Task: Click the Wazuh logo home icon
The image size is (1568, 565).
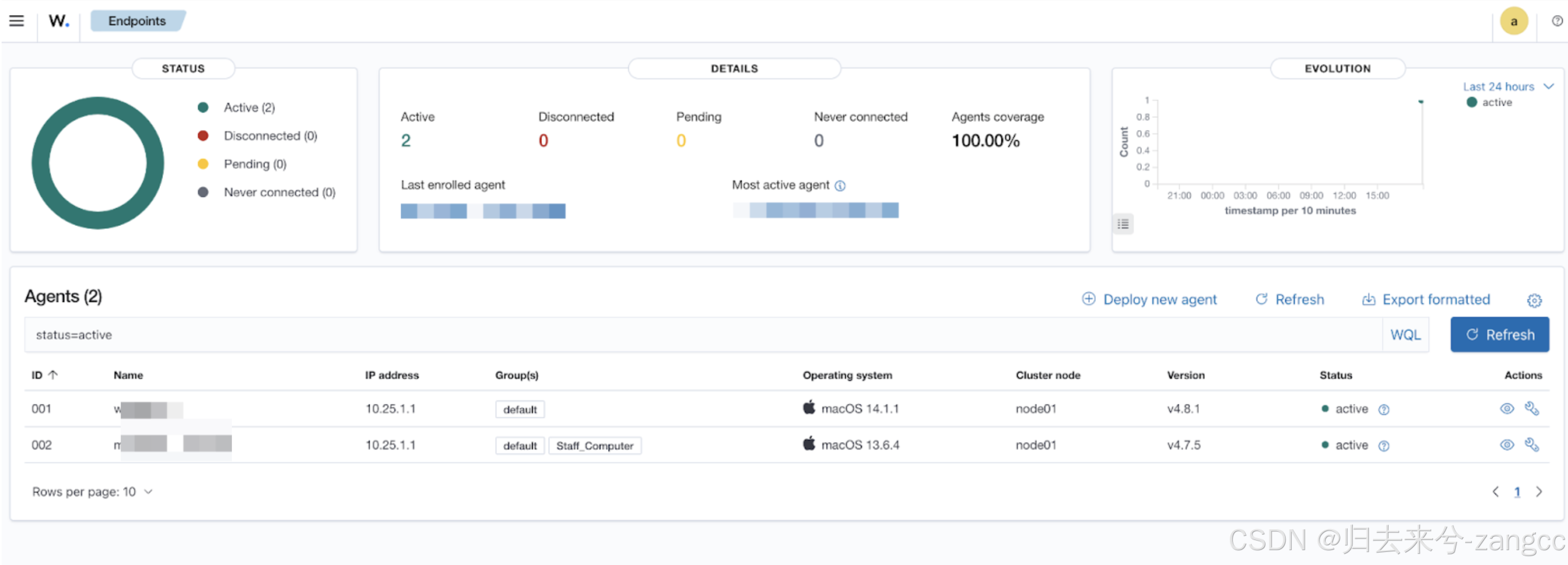Action: pyautogui.click(x=58, y=21)
